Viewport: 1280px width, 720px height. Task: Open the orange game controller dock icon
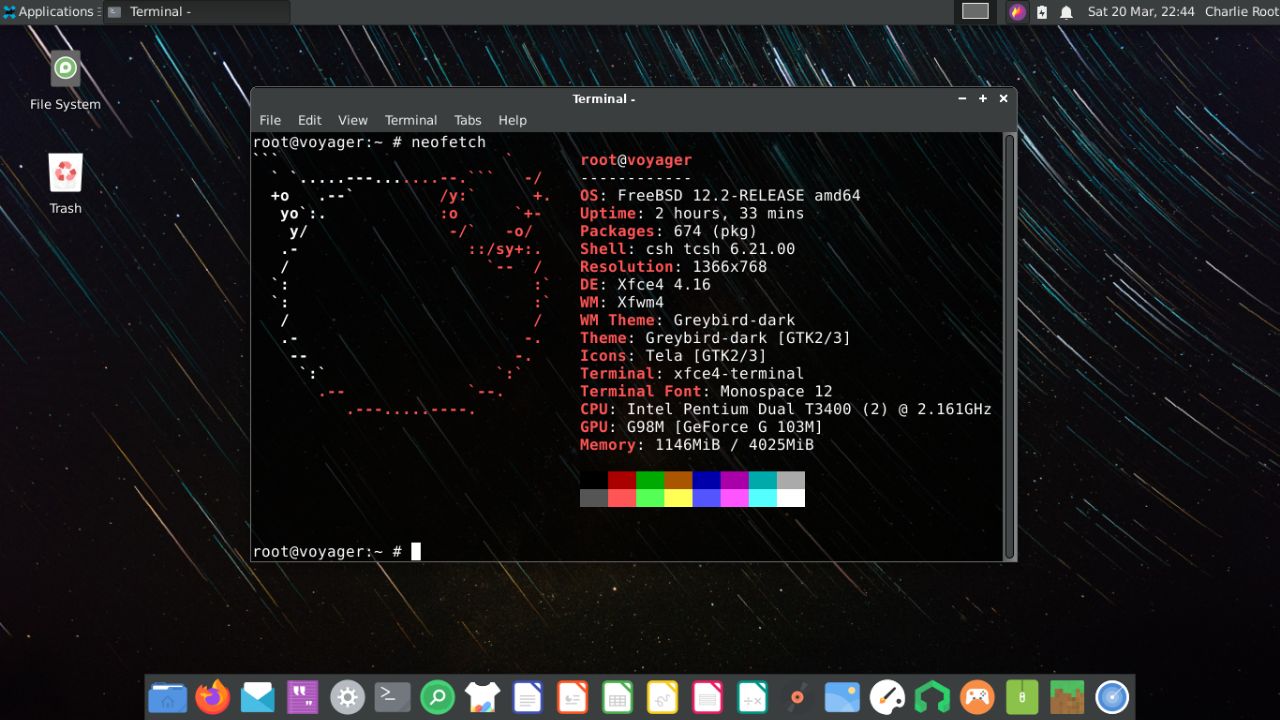978,697
